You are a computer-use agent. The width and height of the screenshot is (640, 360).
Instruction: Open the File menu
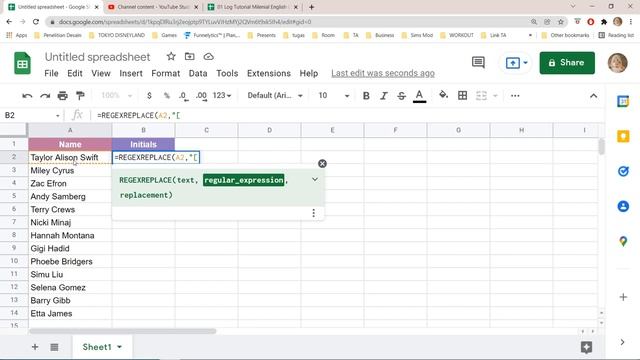tap(51, 73)
